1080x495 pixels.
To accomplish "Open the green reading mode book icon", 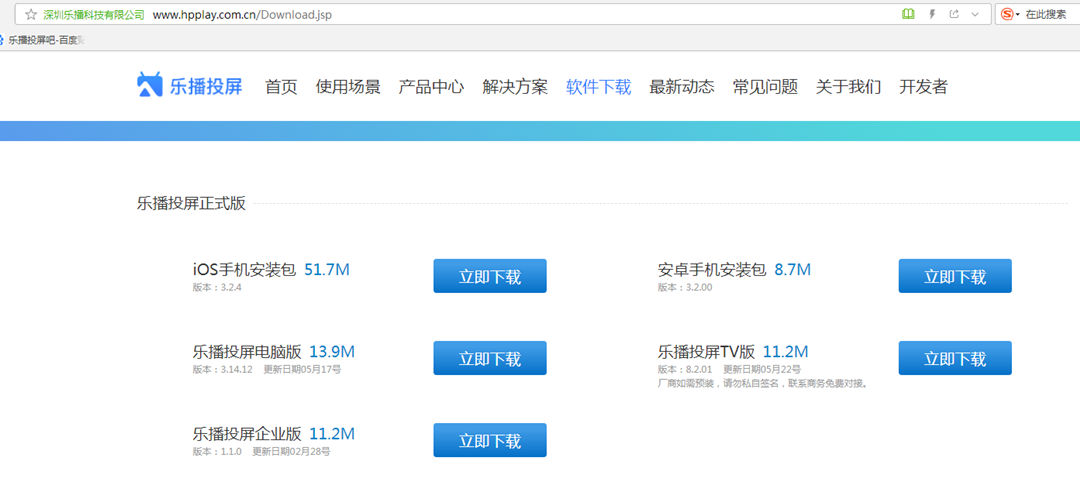I will 908,14.
